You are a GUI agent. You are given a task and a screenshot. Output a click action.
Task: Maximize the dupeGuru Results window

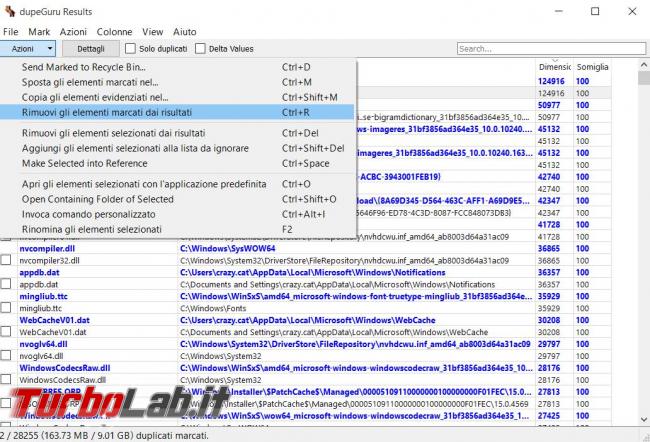(x=595, y=11)
